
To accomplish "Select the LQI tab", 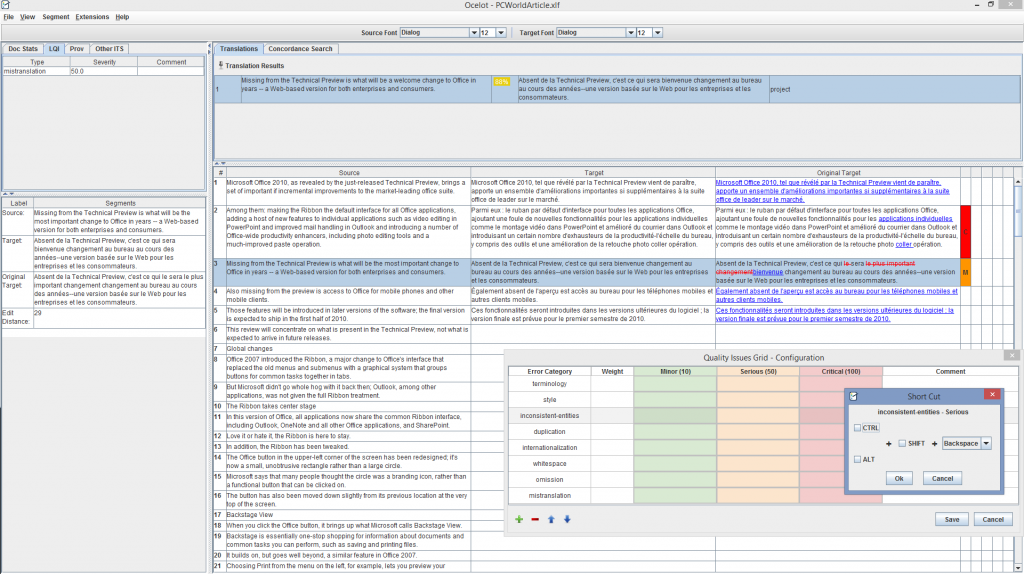I will (x=54, y=49).
